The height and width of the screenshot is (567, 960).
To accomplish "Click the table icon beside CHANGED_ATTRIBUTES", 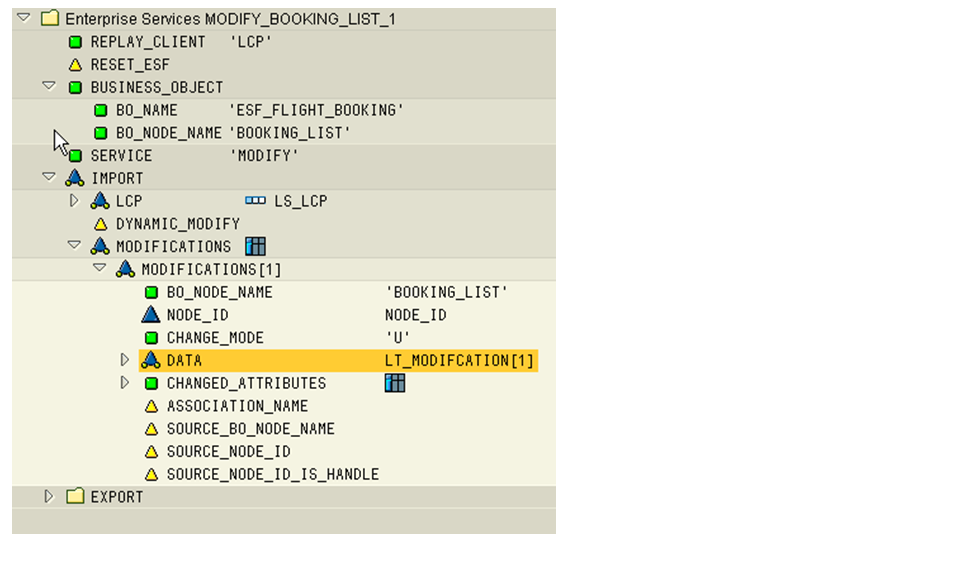I will tap(395, 383).
